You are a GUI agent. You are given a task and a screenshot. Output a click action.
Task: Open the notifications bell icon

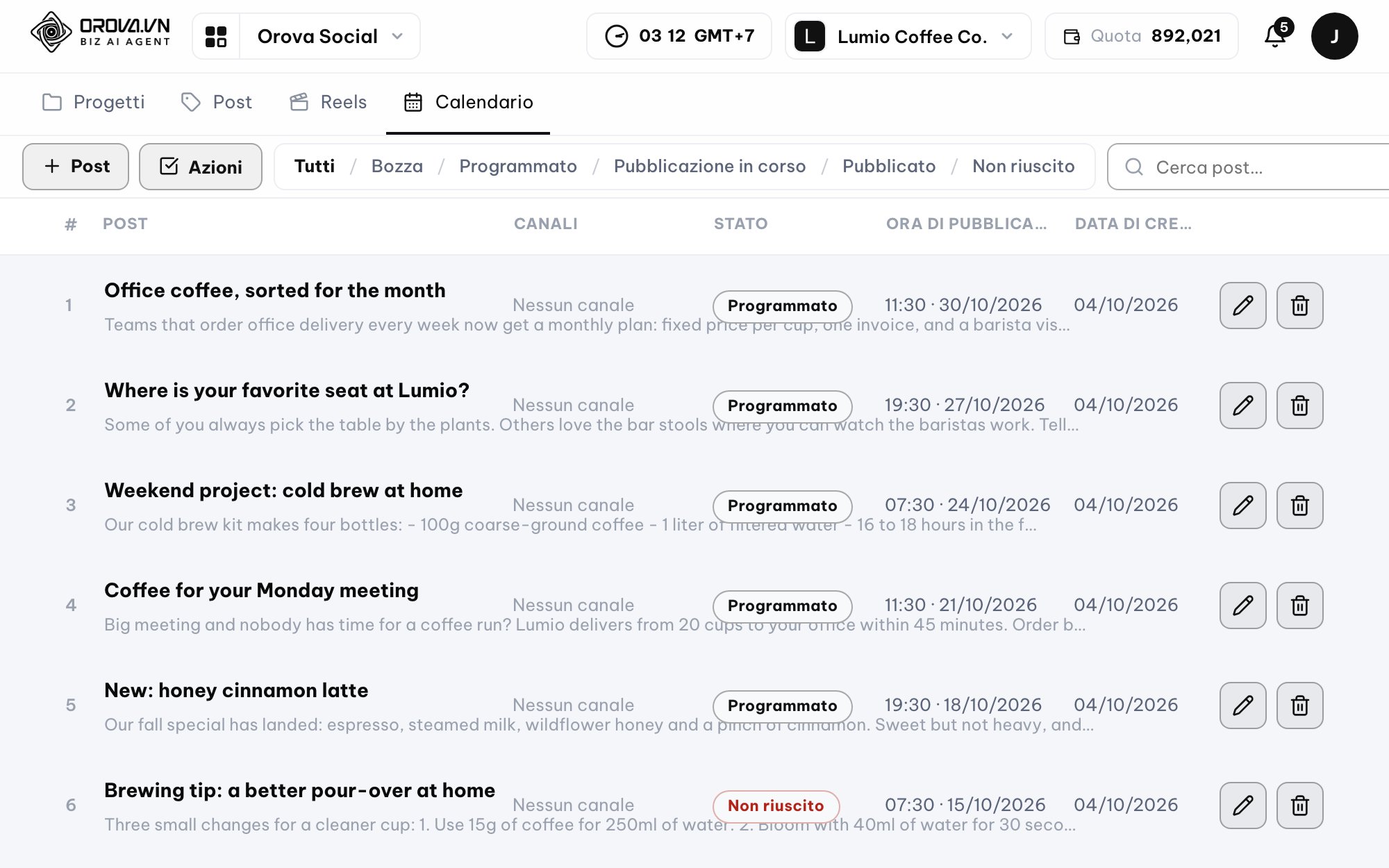pyautogui.click(x=1275, y=35)
